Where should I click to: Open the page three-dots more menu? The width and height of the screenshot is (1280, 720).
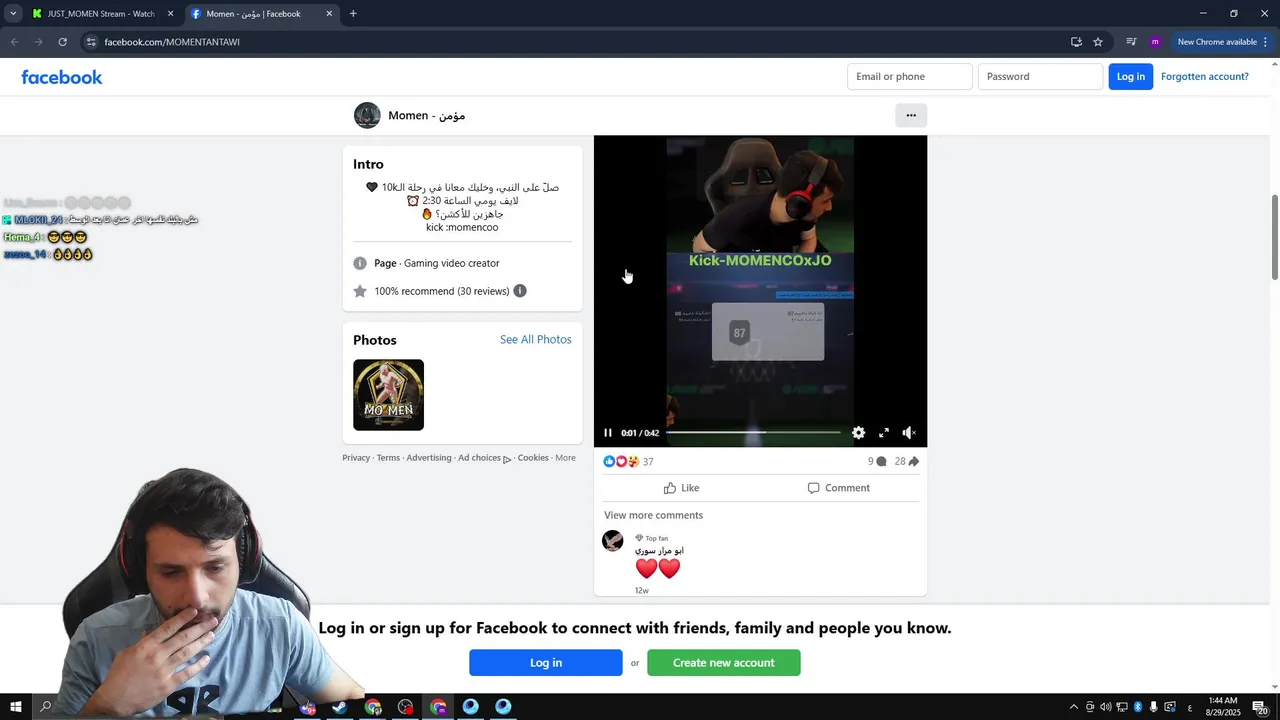click(x=911, y=116)
